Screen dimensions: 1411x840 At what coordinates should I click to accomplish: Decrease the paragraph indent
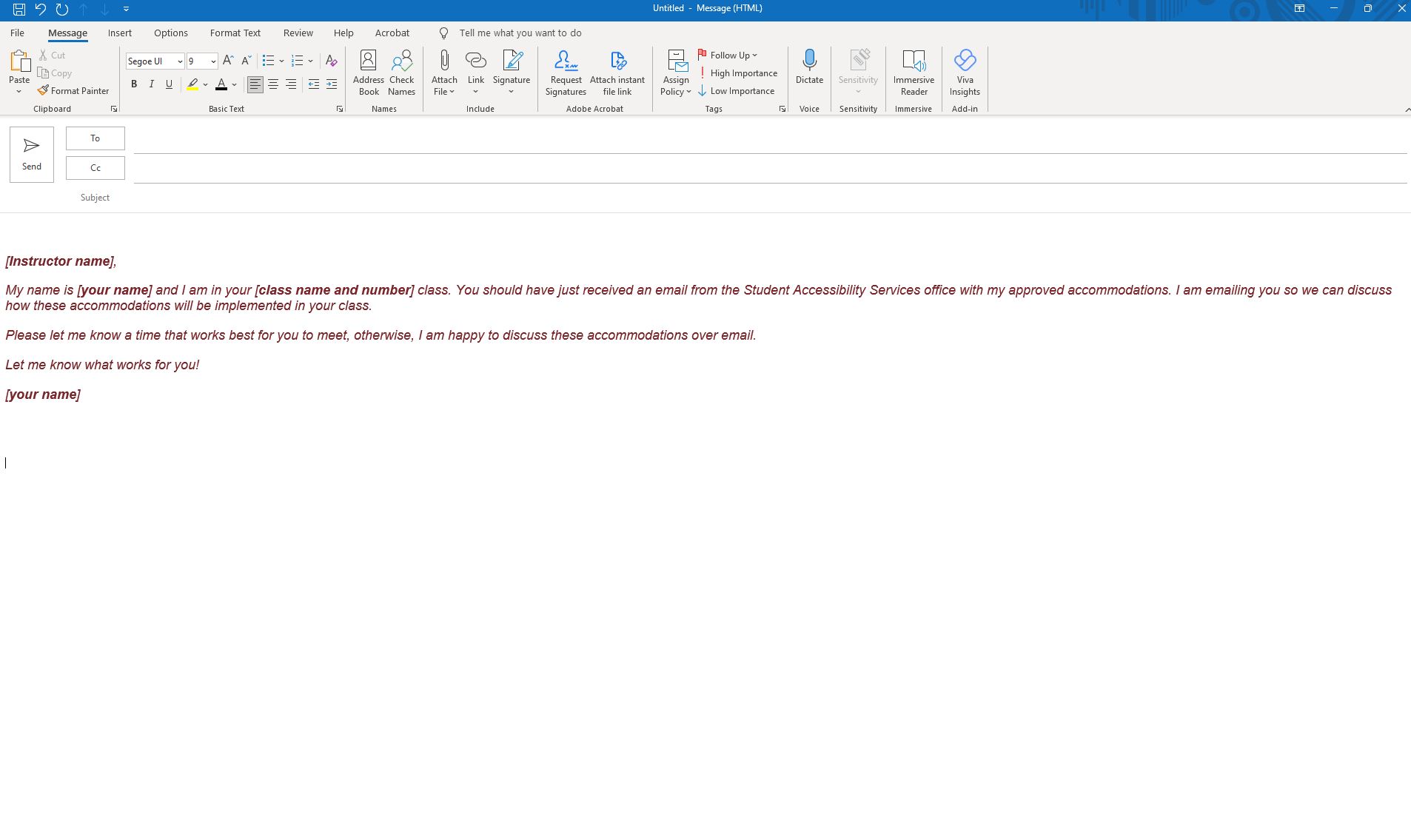pyautogui.click(x=313, y=84)
